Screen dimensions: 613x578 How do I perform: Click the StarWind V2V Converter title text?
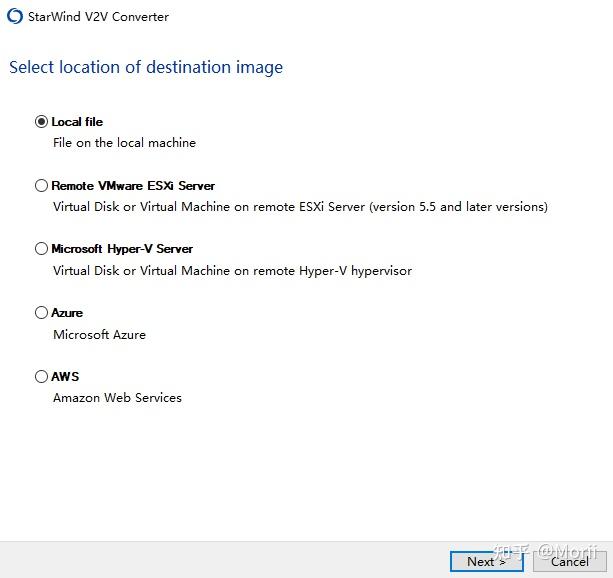point(98,17)
